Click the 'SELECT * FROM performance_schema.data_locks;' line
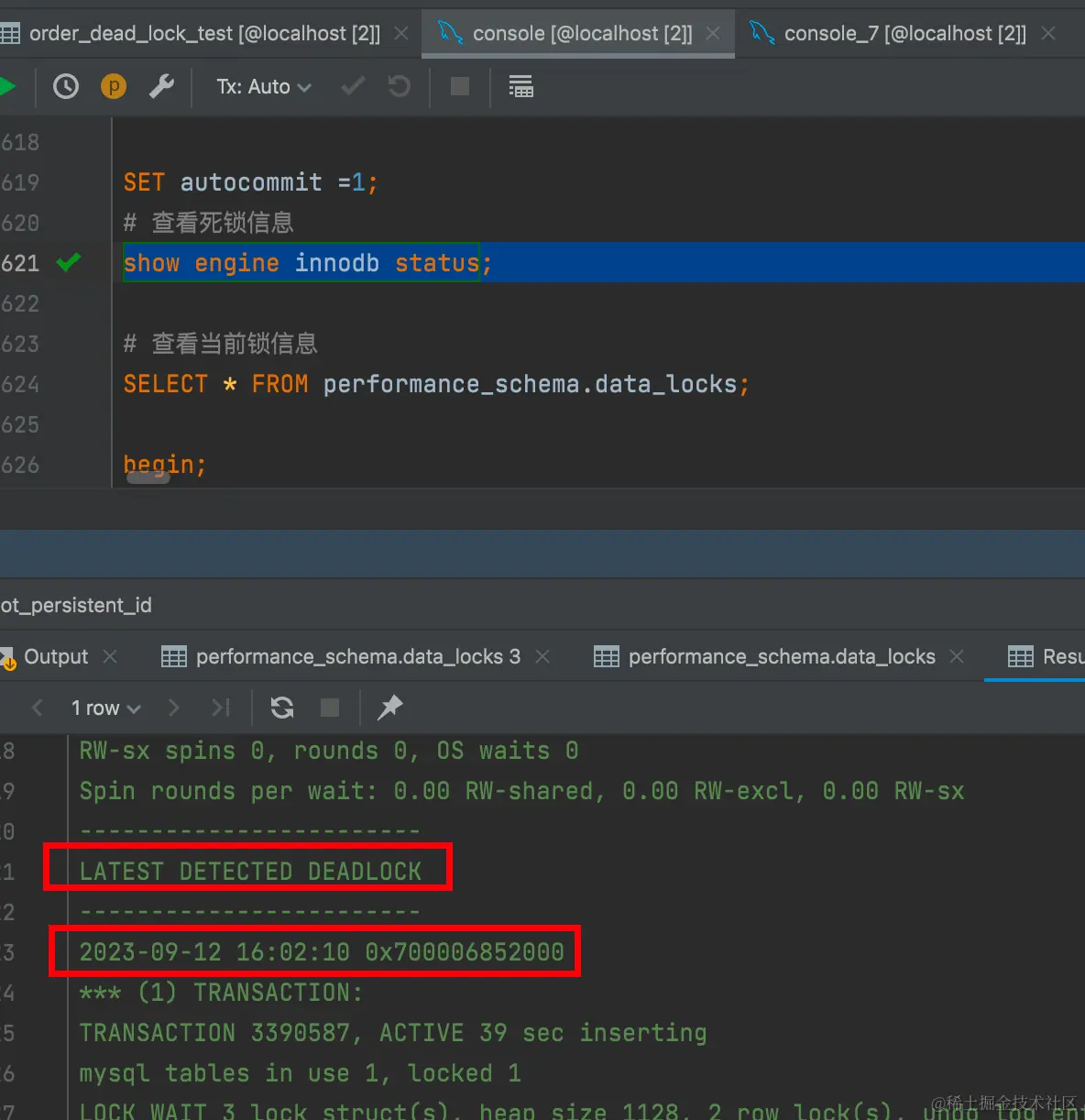This screenshot has width=1085, height=1120. pyautogui.click(x=436, y=384)
